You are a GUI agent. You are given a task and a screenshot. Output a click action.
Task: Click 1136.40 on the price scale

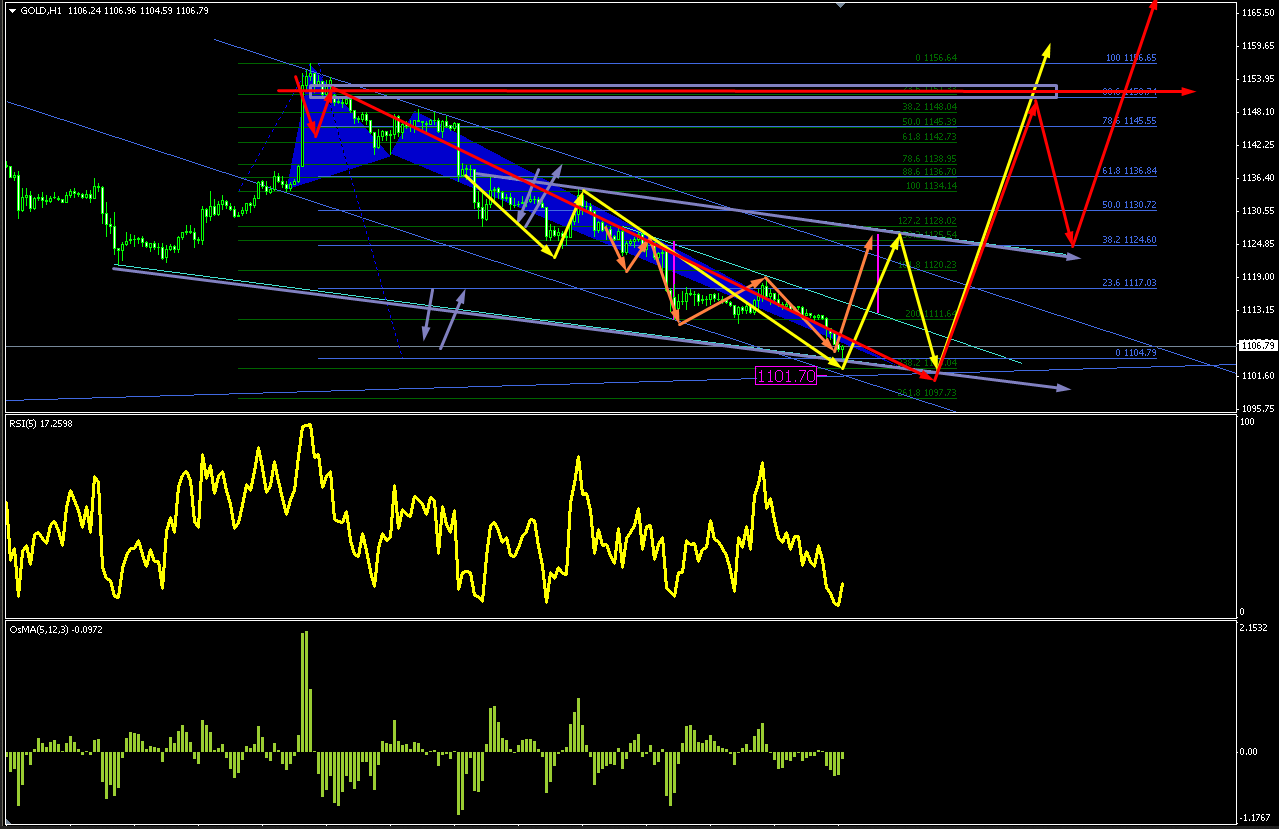tap(1256, 178)
